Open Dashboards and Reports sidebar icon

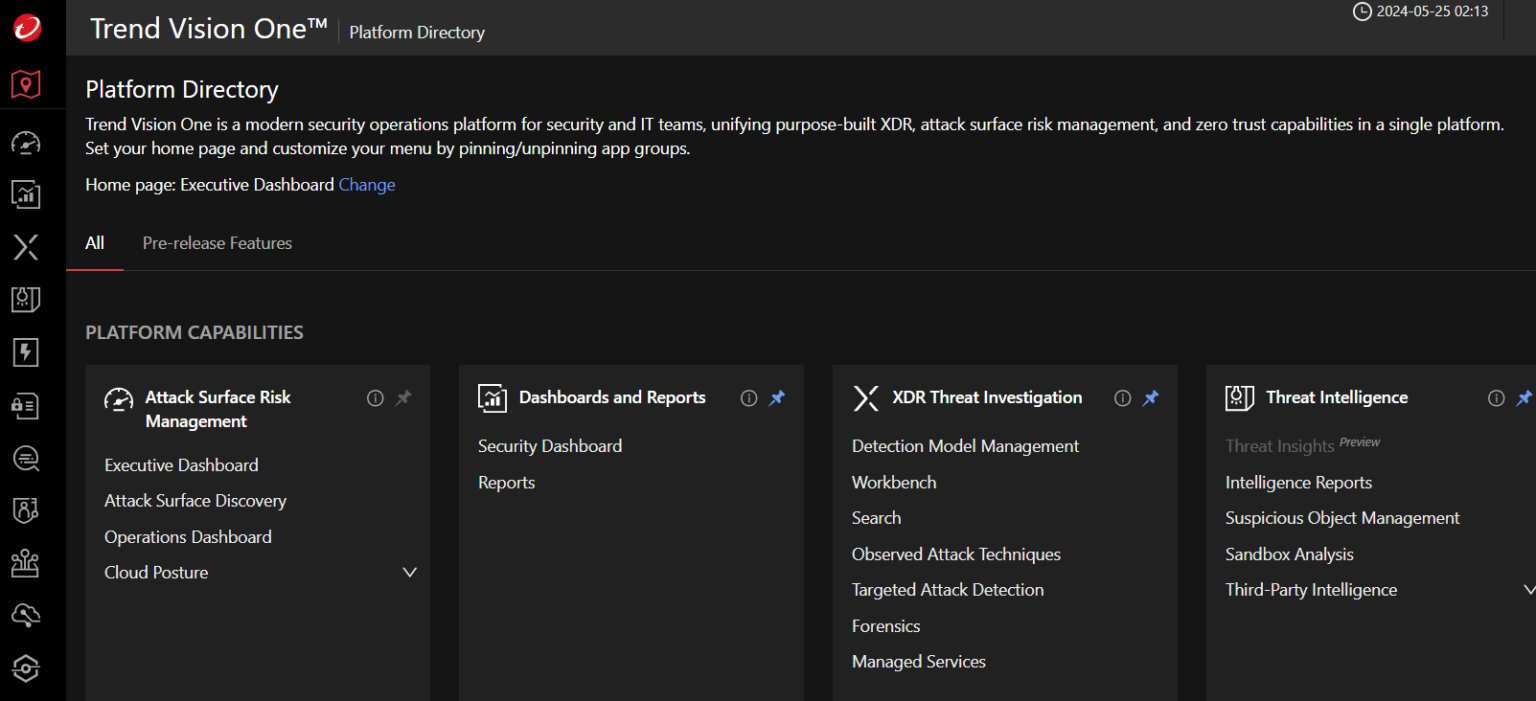click(26, 194)
